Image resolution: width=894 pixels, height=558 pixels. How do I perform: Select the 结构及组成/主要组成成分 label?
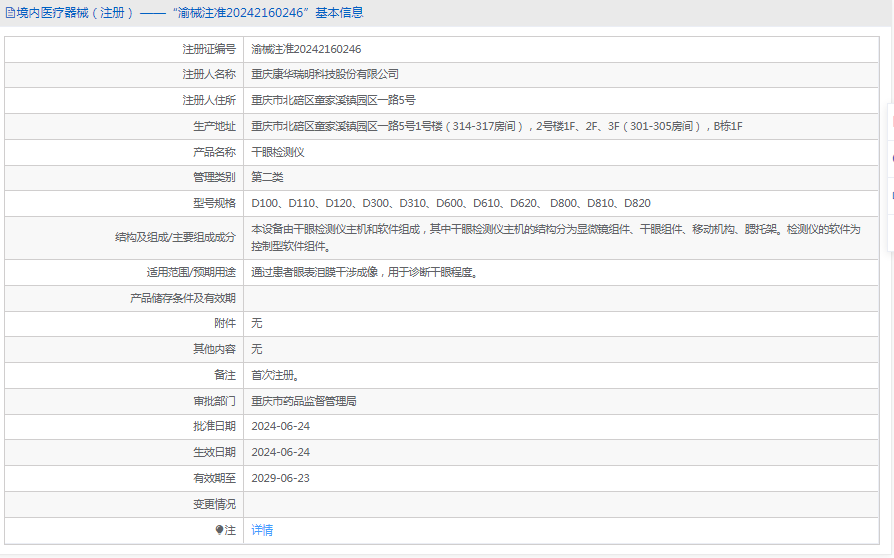[176, 238]
